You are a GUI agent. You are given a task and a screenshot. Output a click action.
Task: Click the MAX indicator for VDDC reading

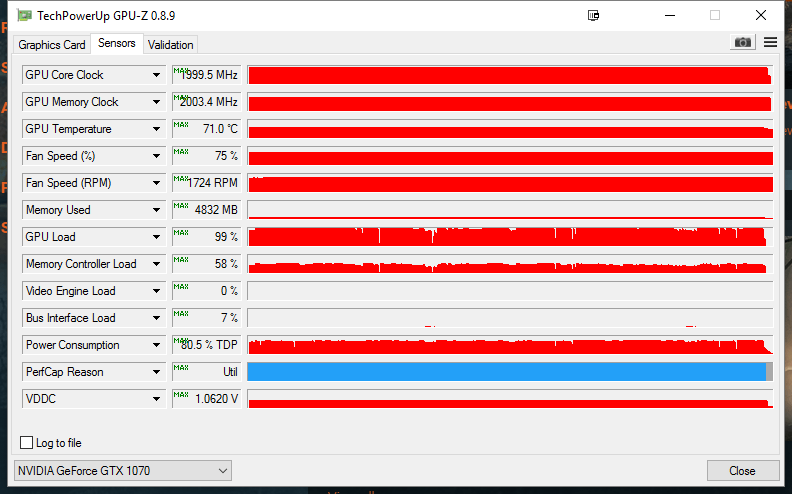[x=180, y=394]
